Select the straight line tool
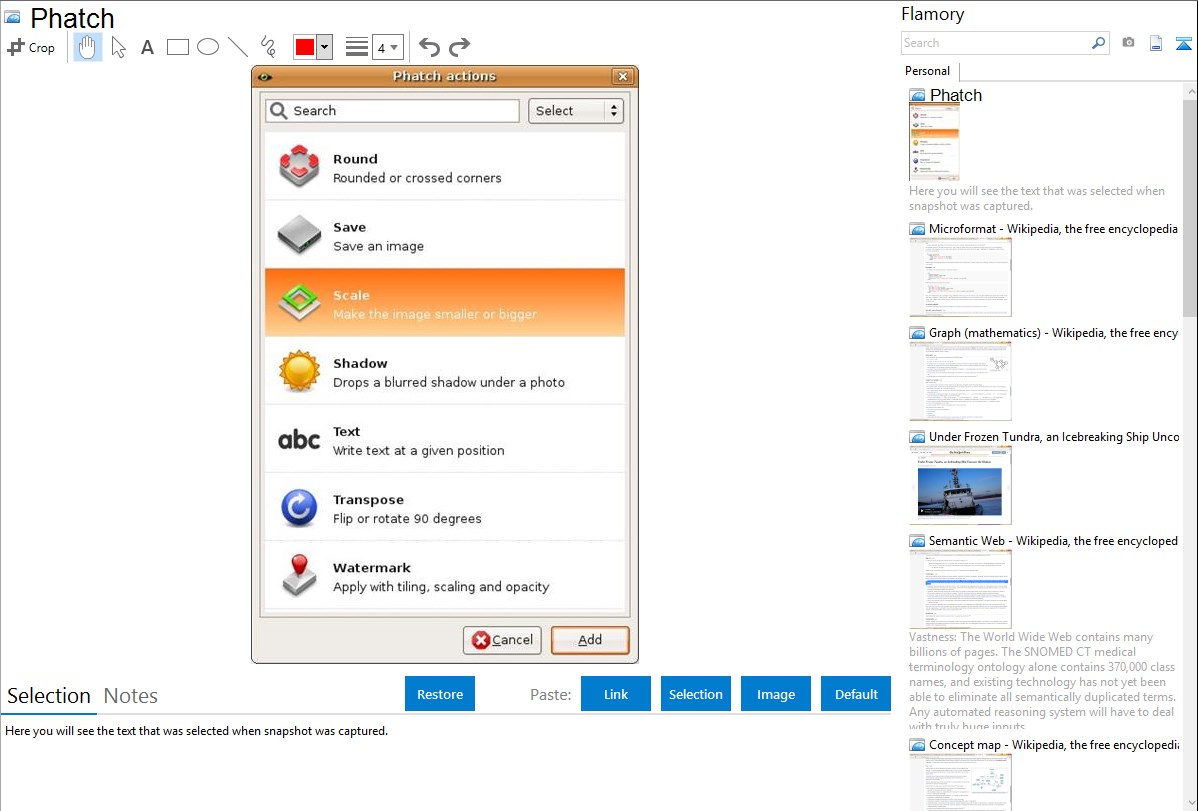The height and width of the screenshot is (811, 1198). [x=238, y=47]
